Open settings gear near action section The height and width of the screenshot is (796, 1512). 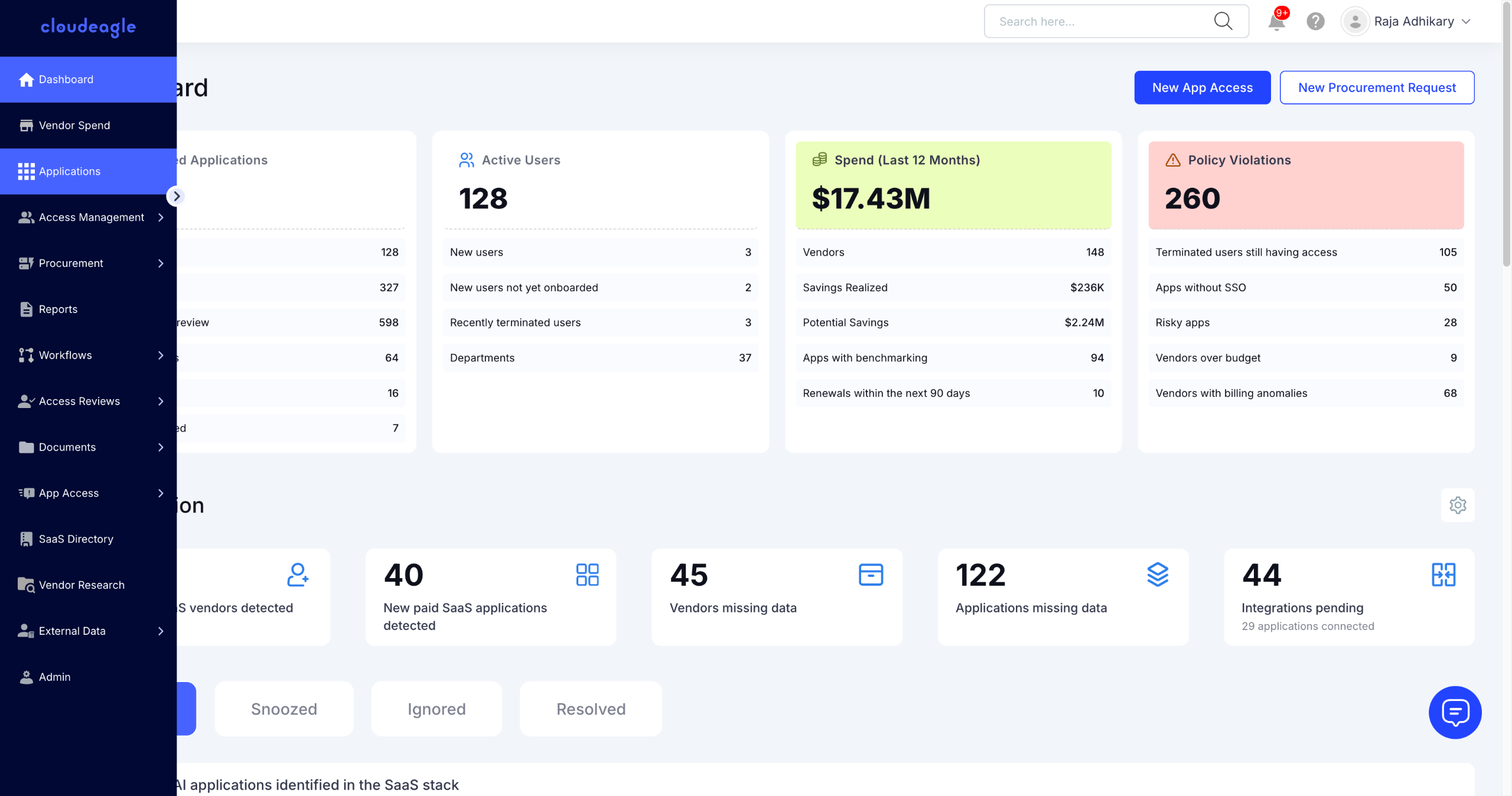coord(1458,505)
